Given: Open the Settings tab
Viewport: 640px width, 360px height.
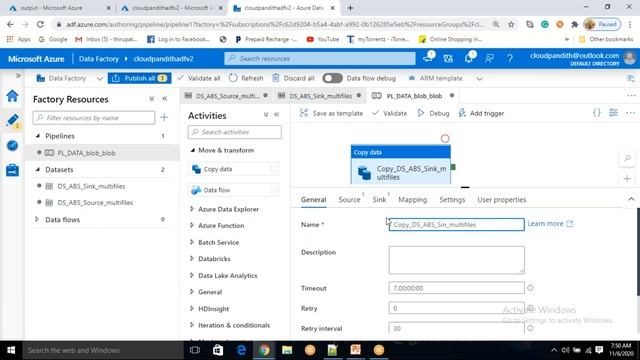Looking at the screenshot, I should coord(452,200).
